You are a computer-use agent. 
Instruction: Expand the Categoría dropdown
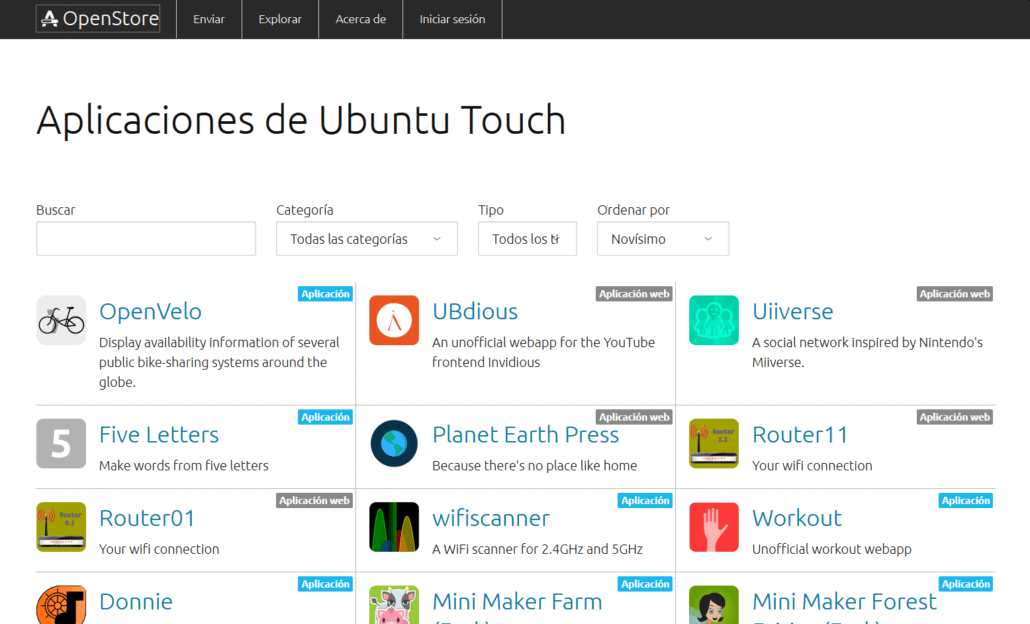367,238
